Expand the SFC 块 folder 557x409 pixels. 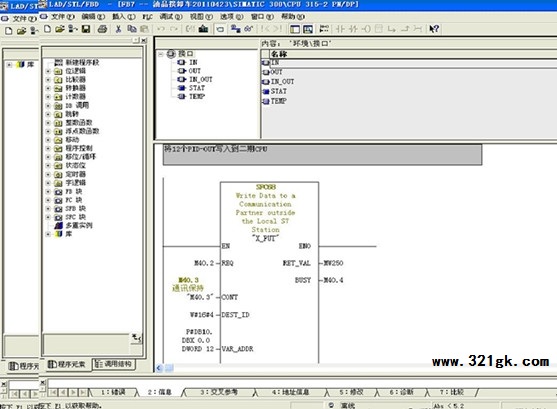tap(48, 217)
